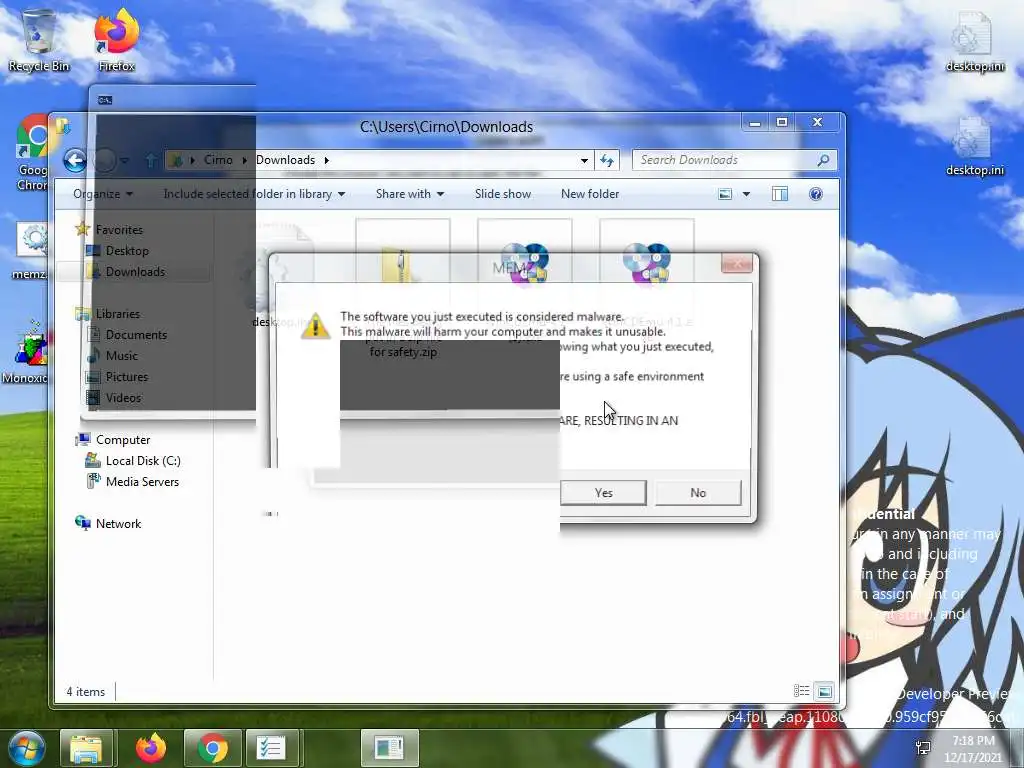Click Yes in the malware warning
Image resolution: width=1024 pixels, height=768 pixels.
pos(603,492)
